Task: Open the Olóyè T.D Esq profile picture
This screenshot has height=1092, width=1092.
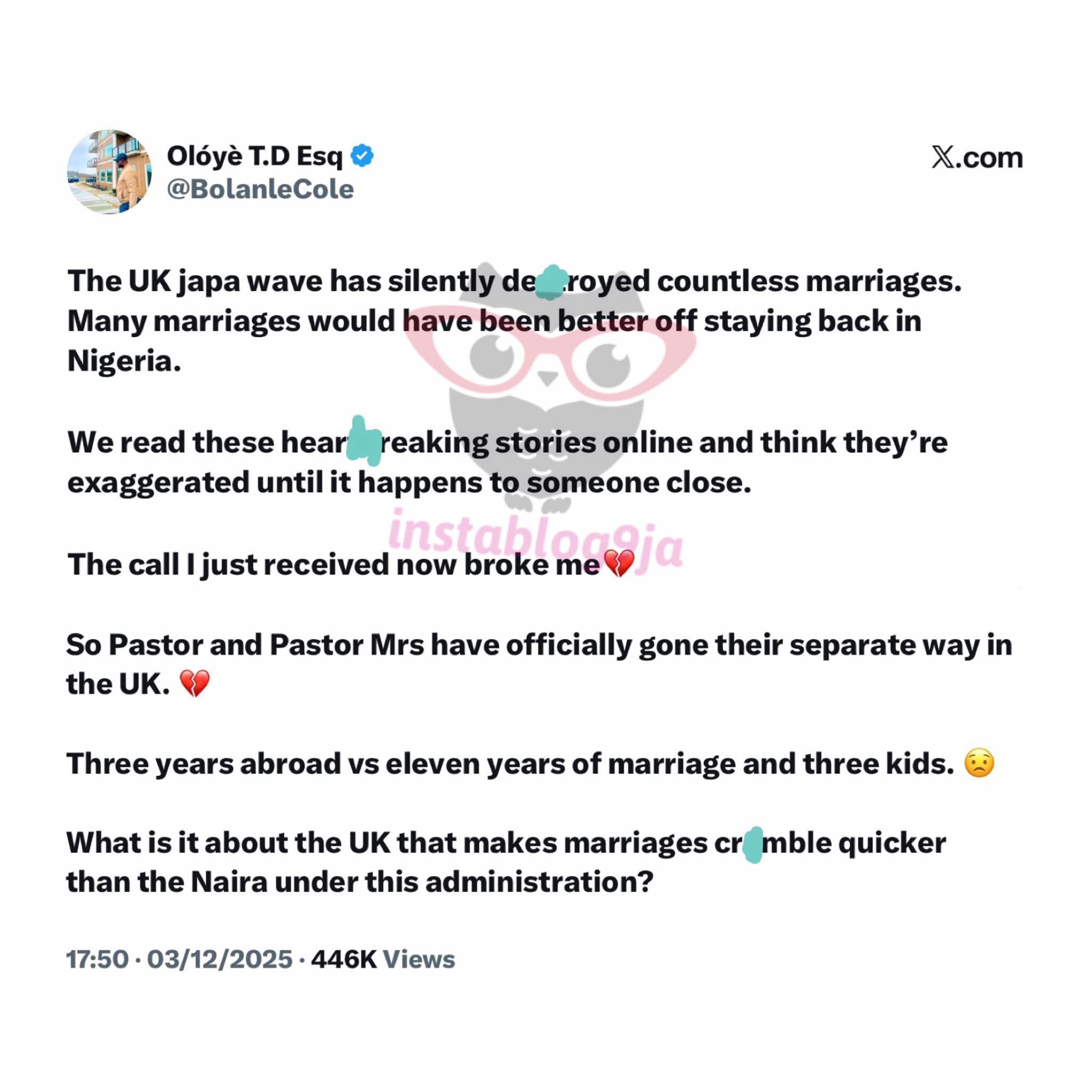Action: click(110, 172)
